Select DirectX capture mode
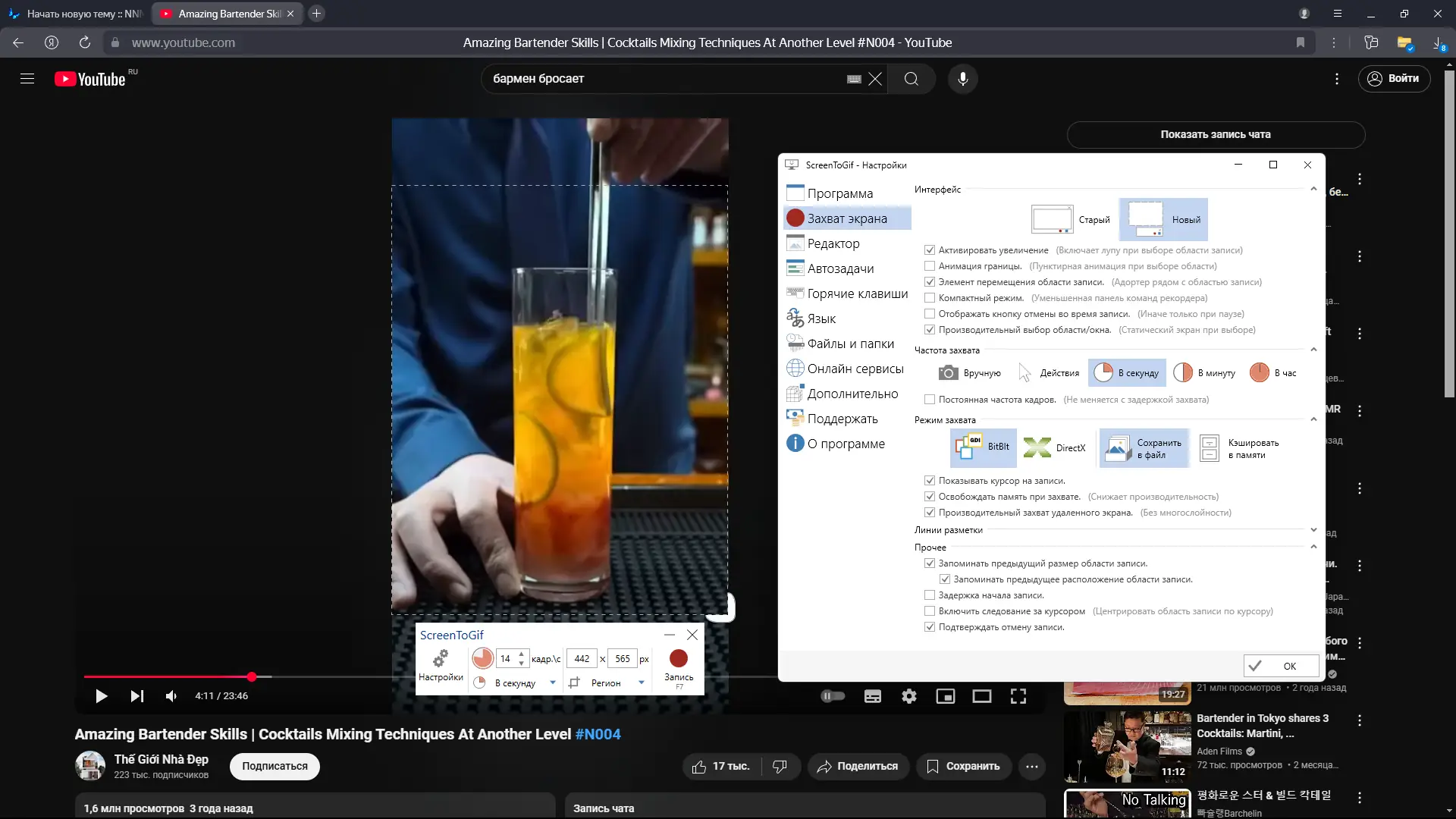This screenshot has height=819, width=1456. (x=1055, y=448)
